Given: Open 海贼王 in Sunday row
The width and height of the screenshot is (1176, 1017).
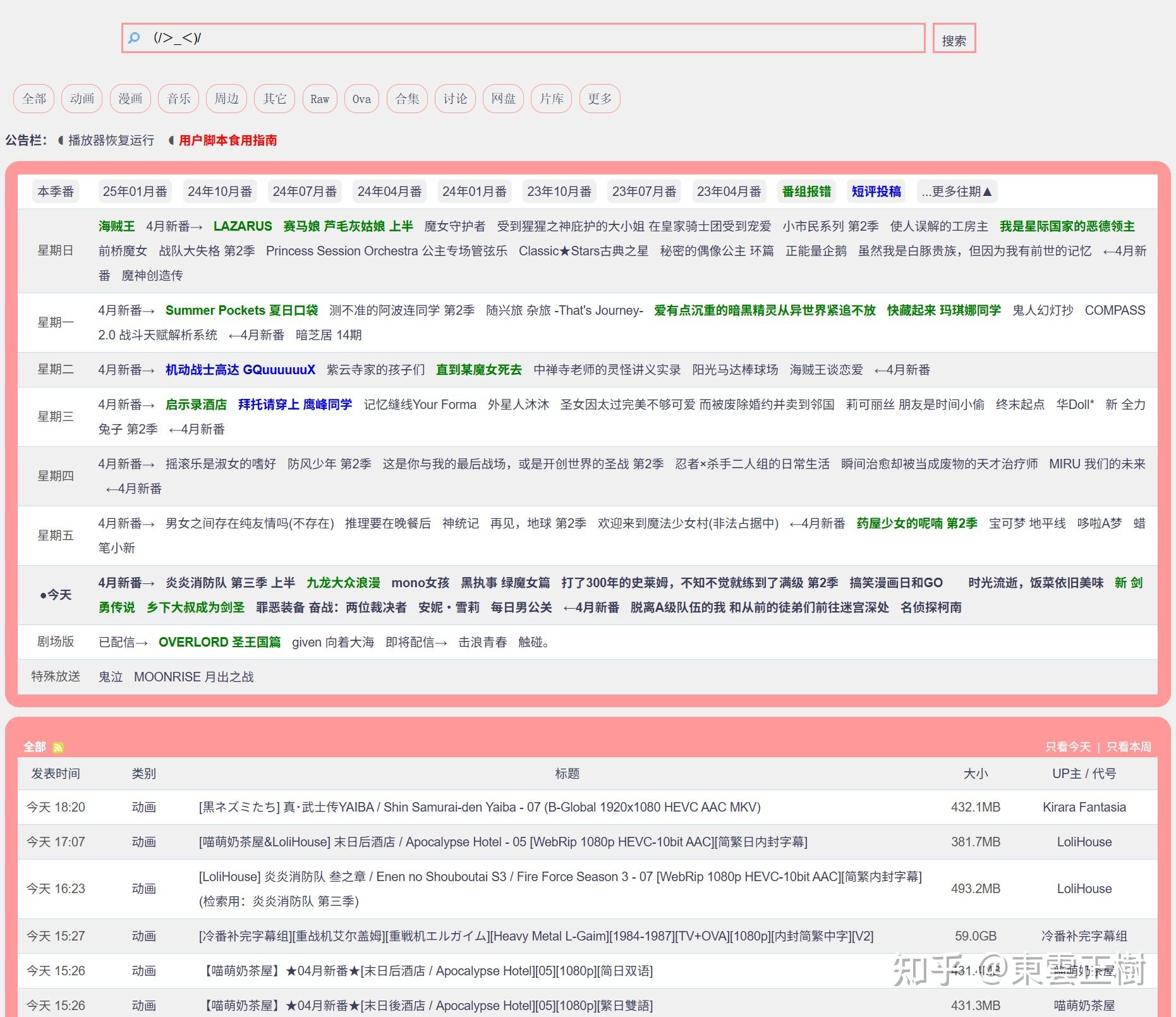Looking at the screenshot, I should (117, 226).
